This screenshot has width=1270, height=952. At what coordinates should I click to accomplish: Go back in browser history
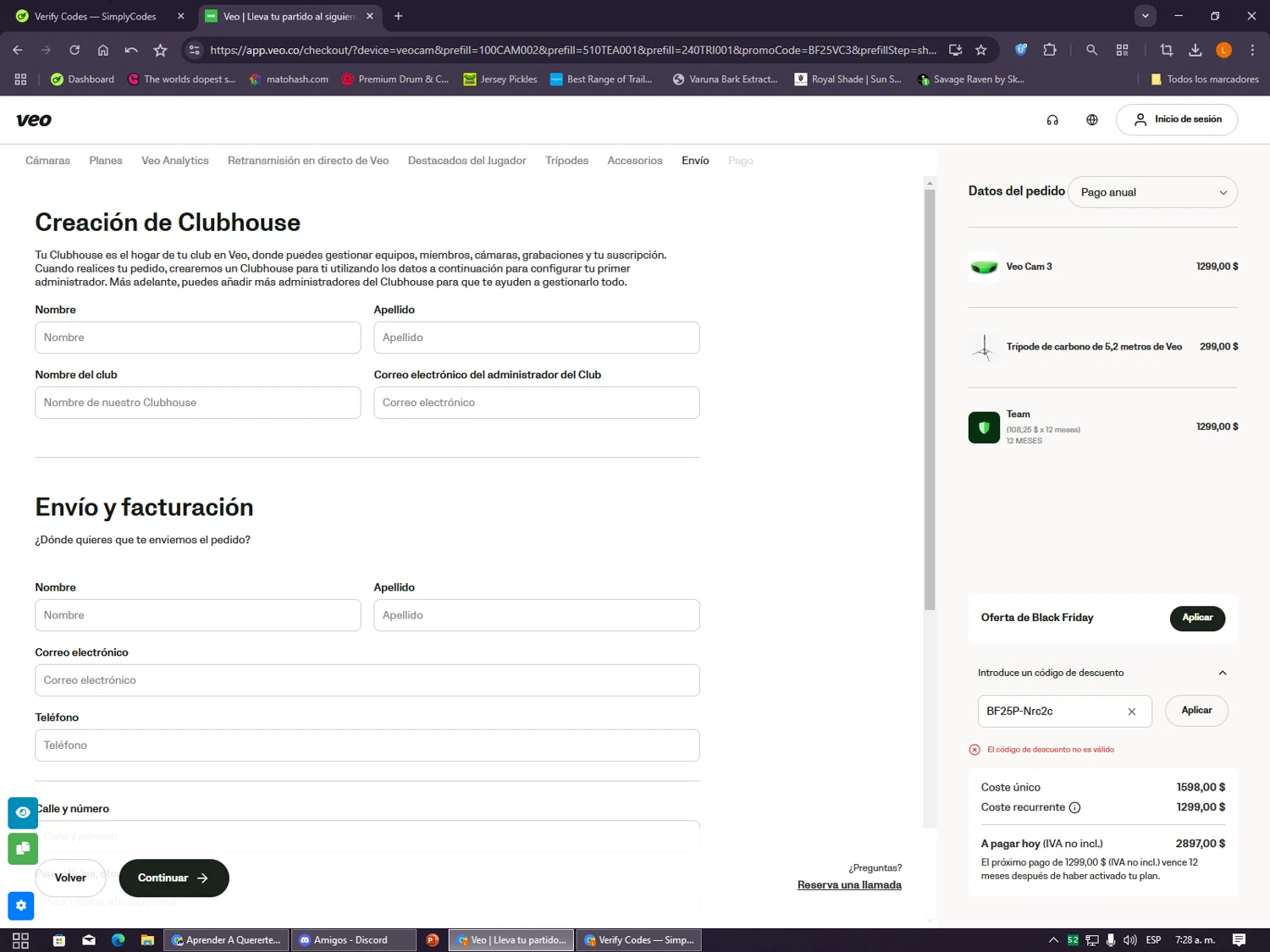[x=18, y=50]
